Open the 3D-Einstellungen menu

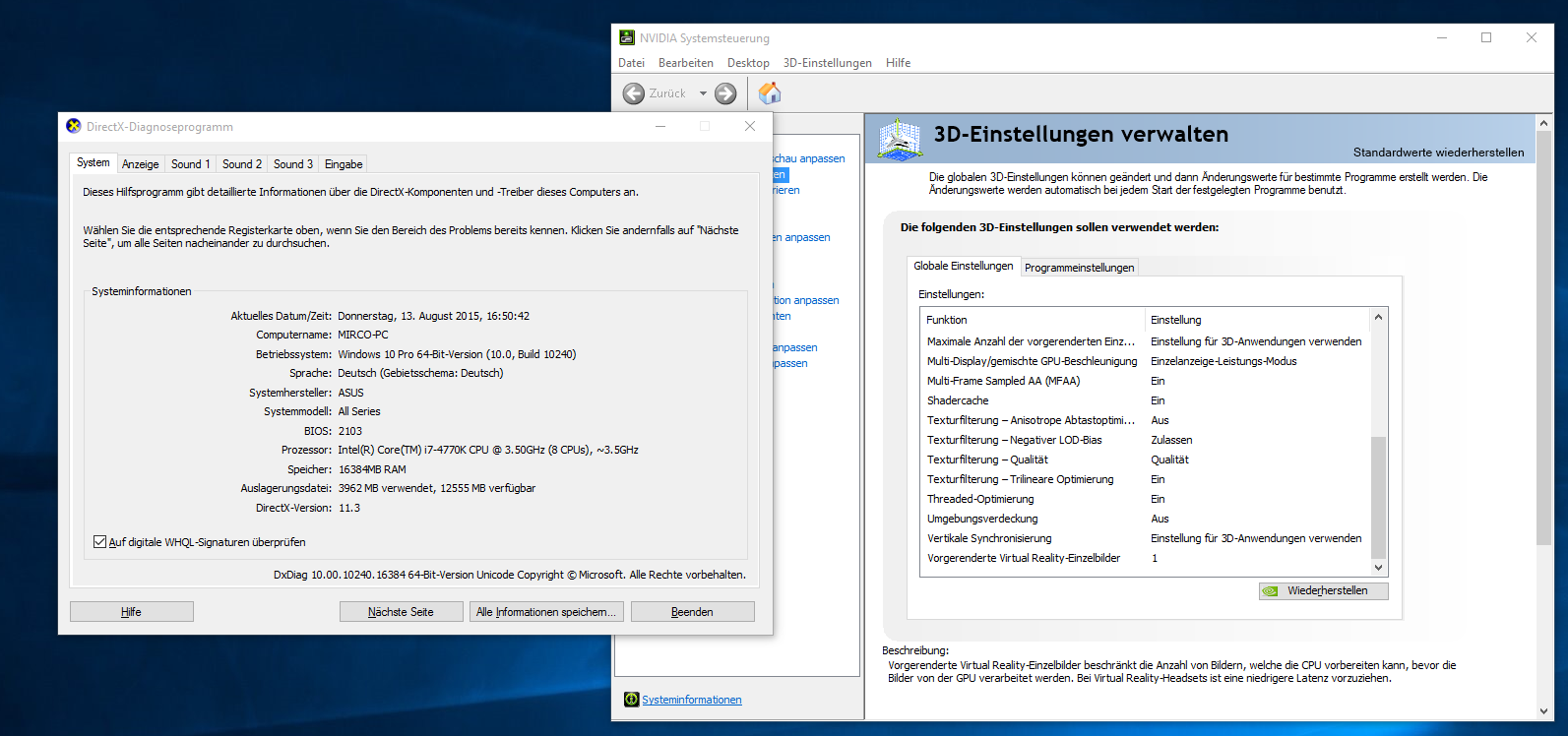pyautogui.click(x=828, y=63)
